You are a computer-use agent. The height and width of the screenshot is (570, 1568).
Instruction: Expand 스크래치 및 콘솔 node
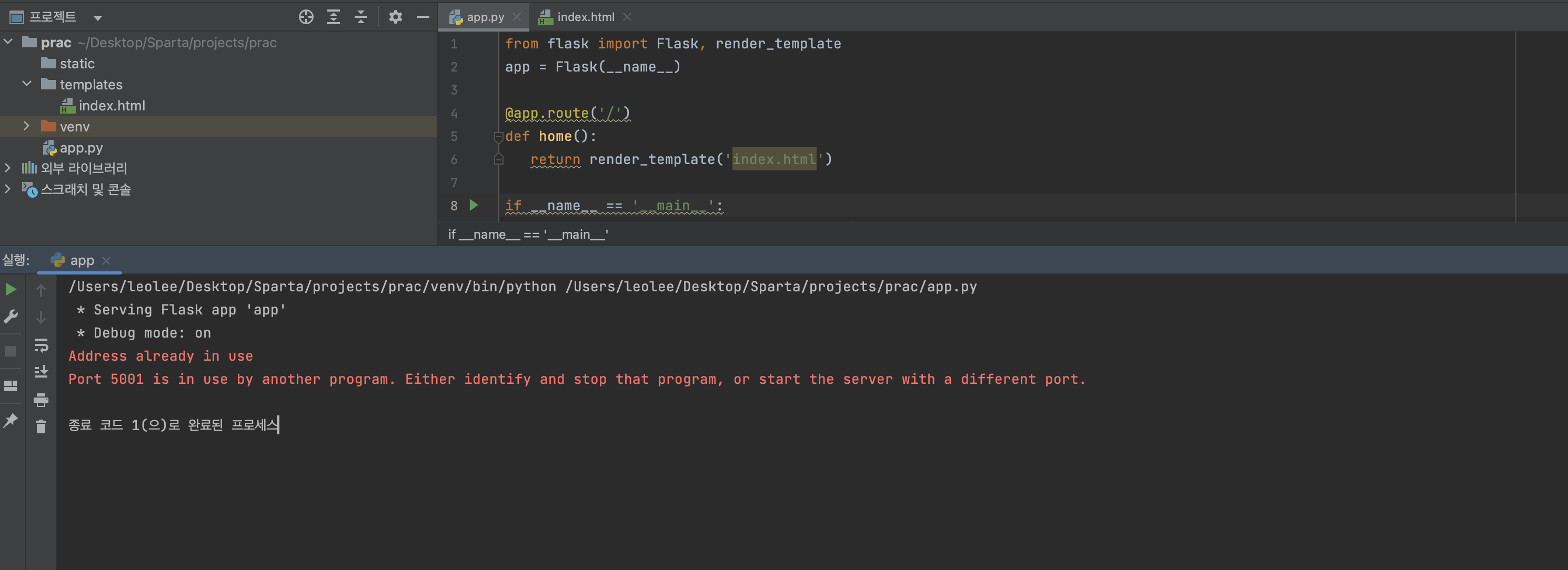[x=8, y=189]
